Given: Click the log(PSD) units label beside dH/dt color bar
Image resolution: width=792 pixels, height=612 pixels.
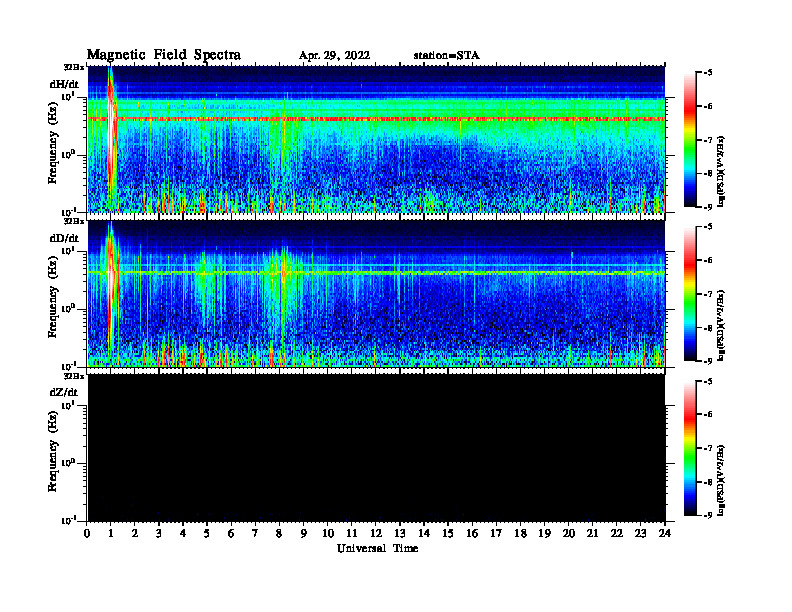Looking at the screenshot, I should (x=721, y=171).
